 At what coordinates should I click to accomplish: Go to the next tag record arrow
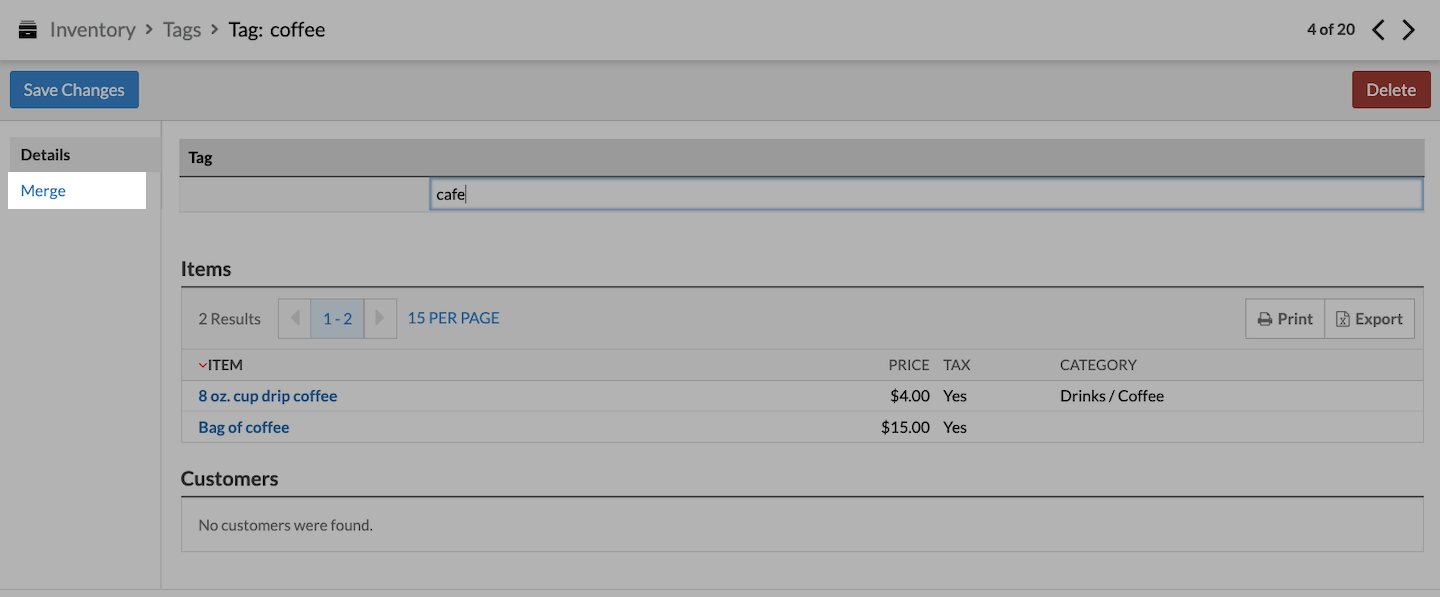click(1409, 30)
